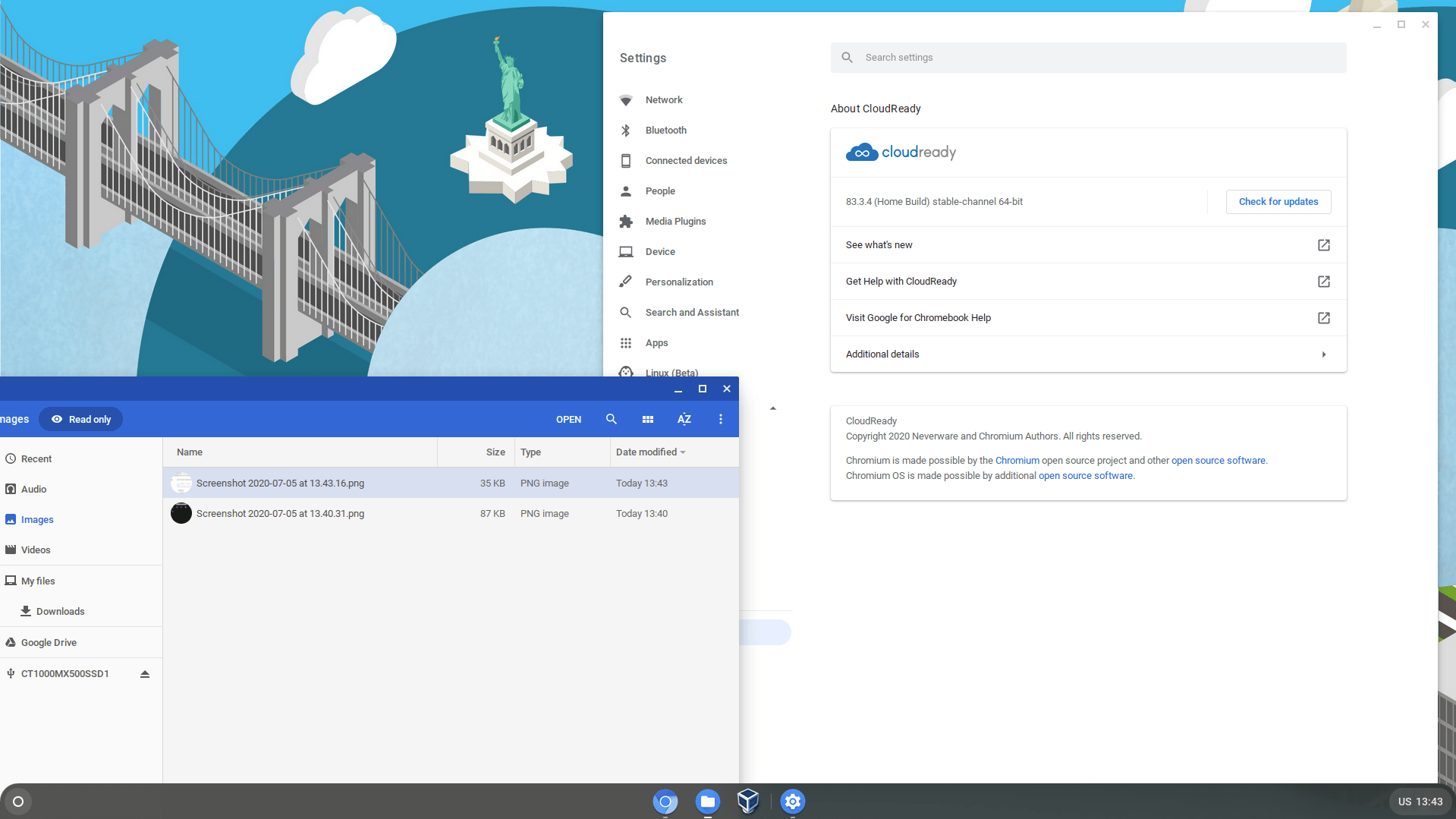Click the Device laptop icon
The image size is (1456, 819).
coord(626,252)
